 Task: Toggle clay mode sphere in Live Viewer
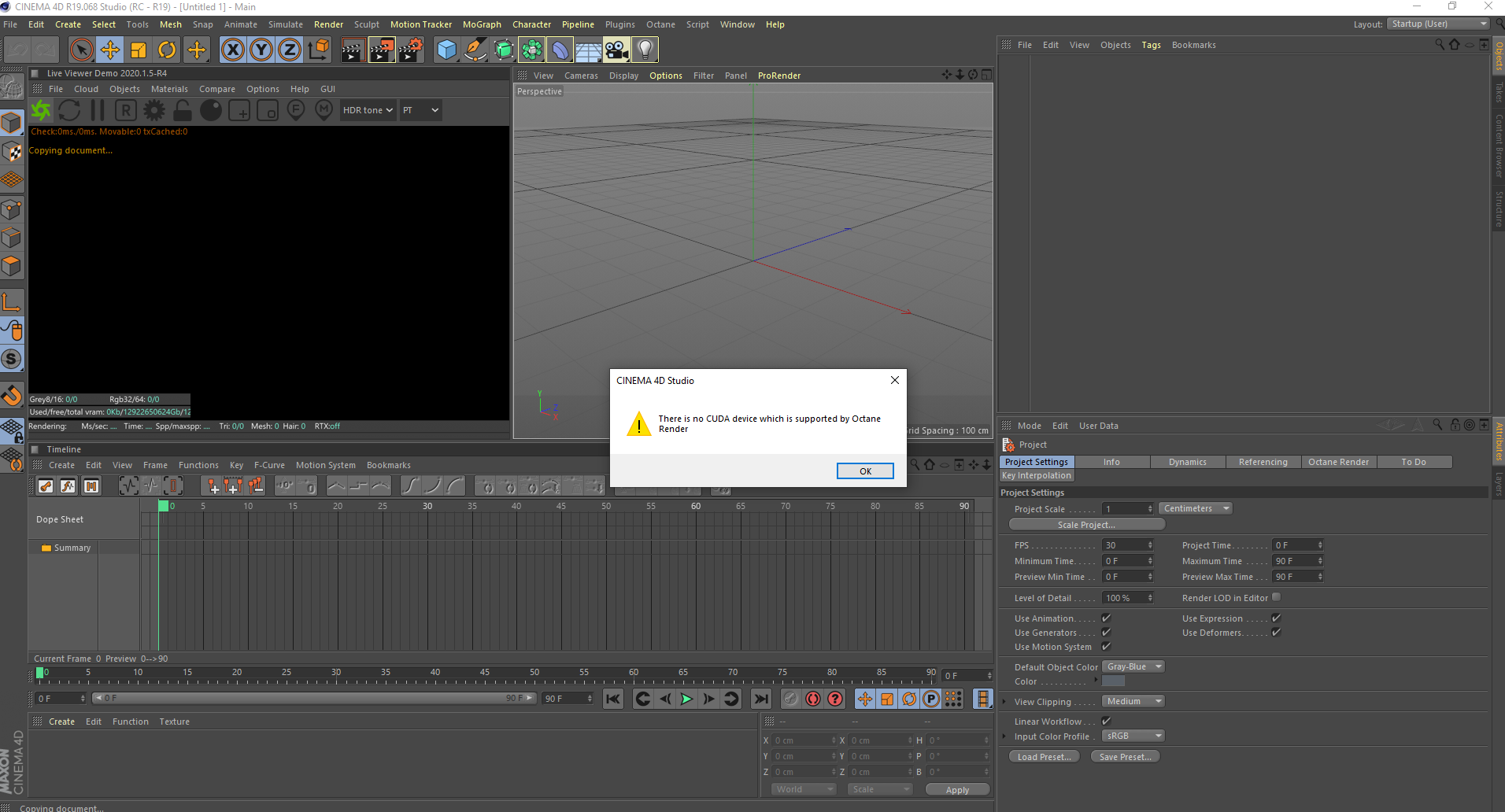point(211,111)
